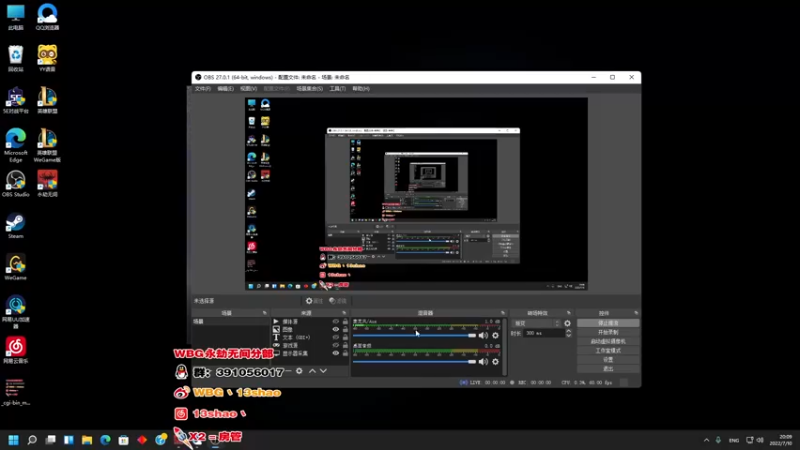Open 5E对战平台 desktop shortcut
The height and width of the screenshot is (450, 800).
pyautogui.click(x=15, y=101)
